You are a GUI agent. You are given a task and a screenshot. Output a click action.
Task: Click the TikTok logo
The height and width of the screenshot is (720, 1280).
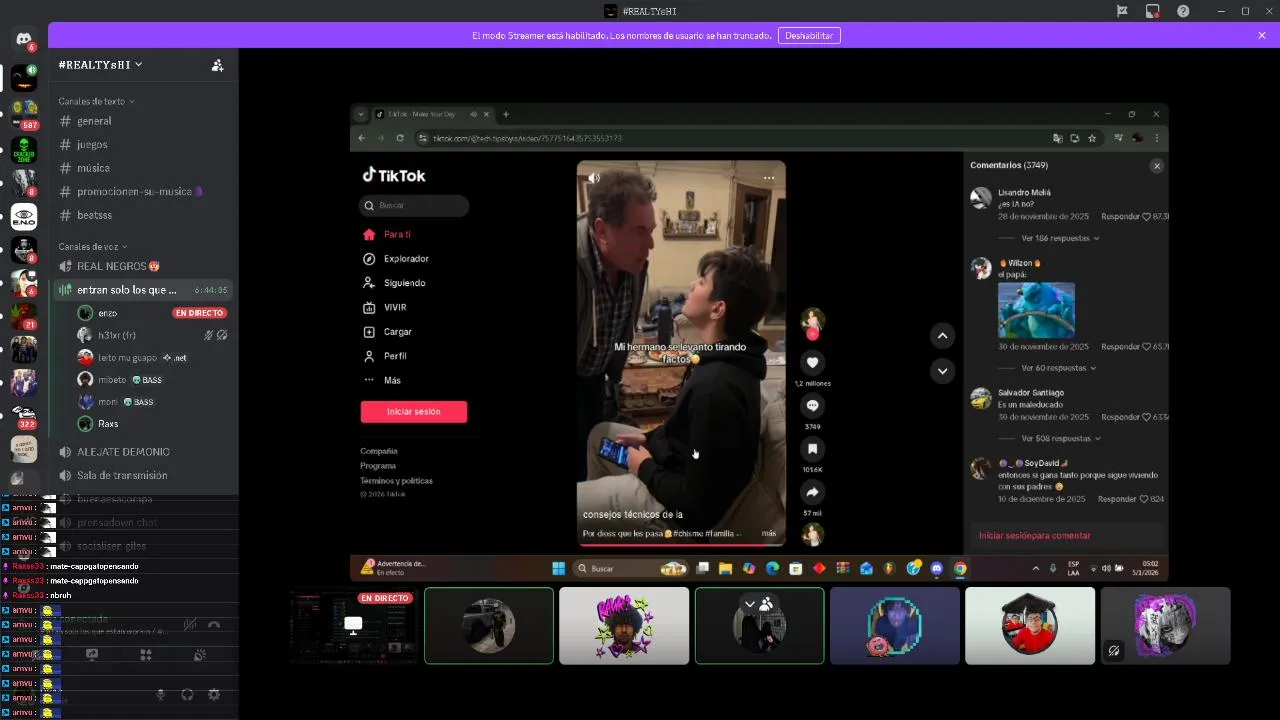[394, 175]
